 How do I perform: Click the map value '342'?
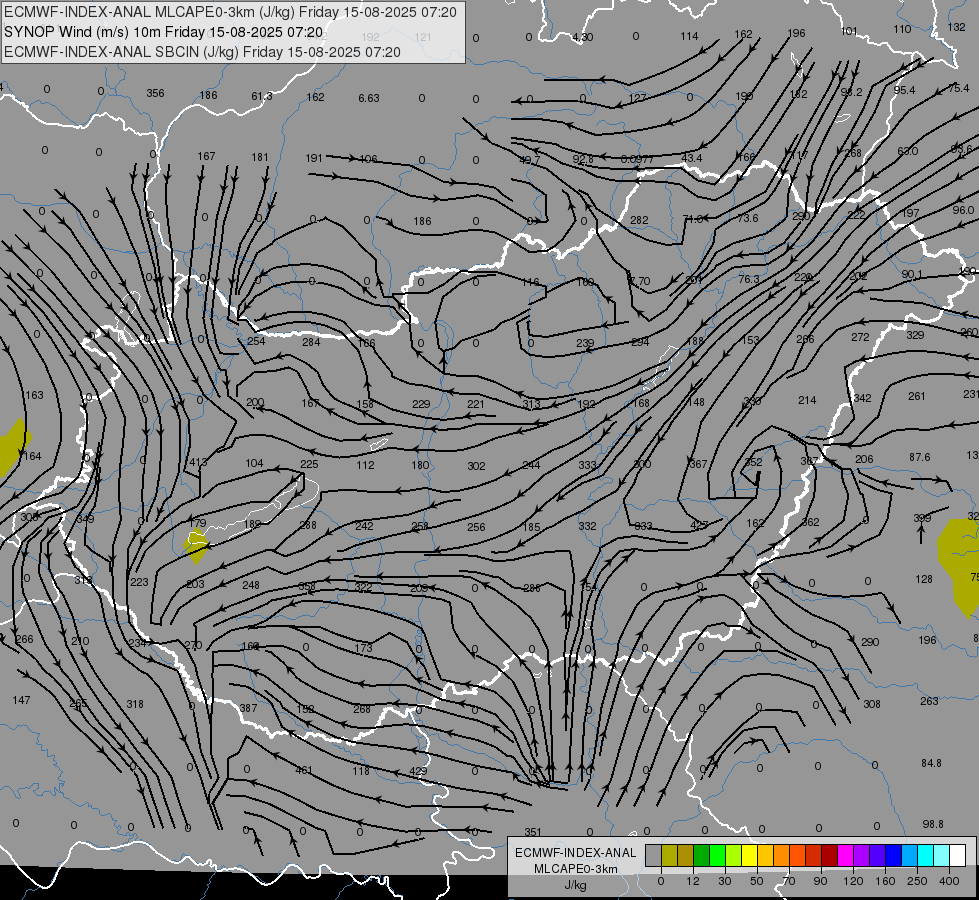pyautogui.click(x=862, y=398)
